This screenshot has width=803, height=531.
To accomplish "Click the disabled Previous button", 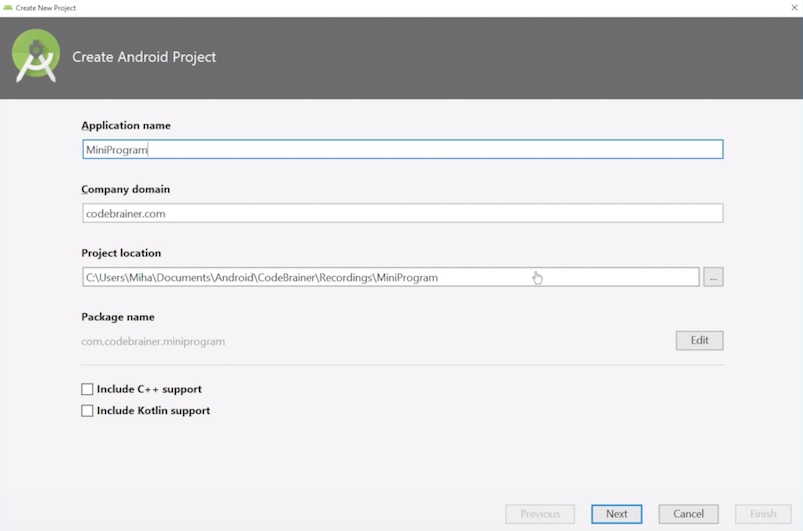I will coord(540,514).
